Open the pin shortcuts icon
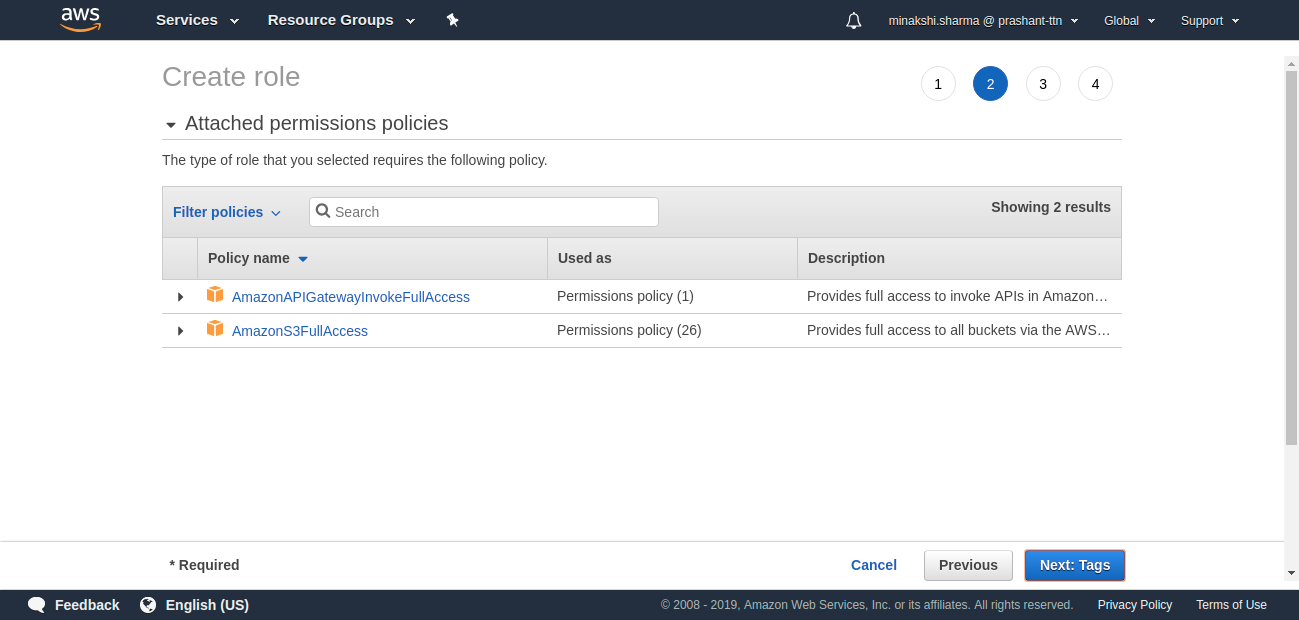The image size is (1299, 620). pos(452,20)
